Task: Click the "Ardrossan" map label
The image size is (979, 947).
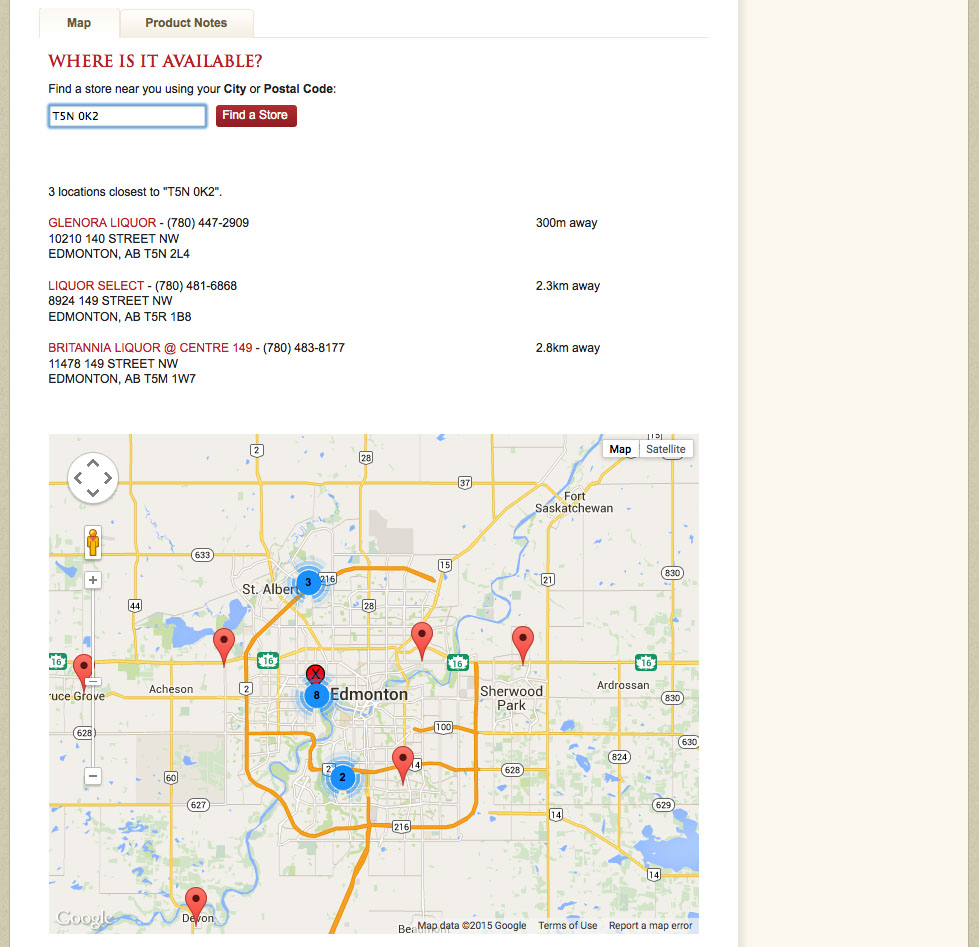Action: pos(623,685)
